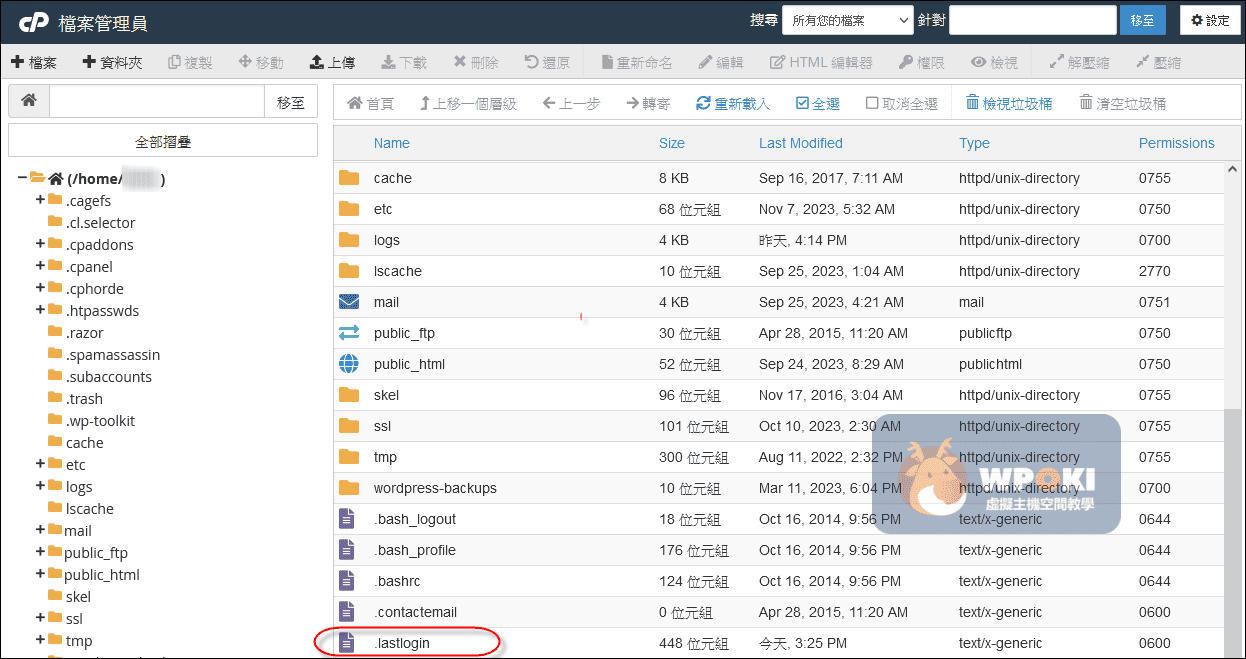Image resolution: width=1246 pixels, height=659 pixels.
Task: Click the cPanel logo icon
Action: (32, 21)
